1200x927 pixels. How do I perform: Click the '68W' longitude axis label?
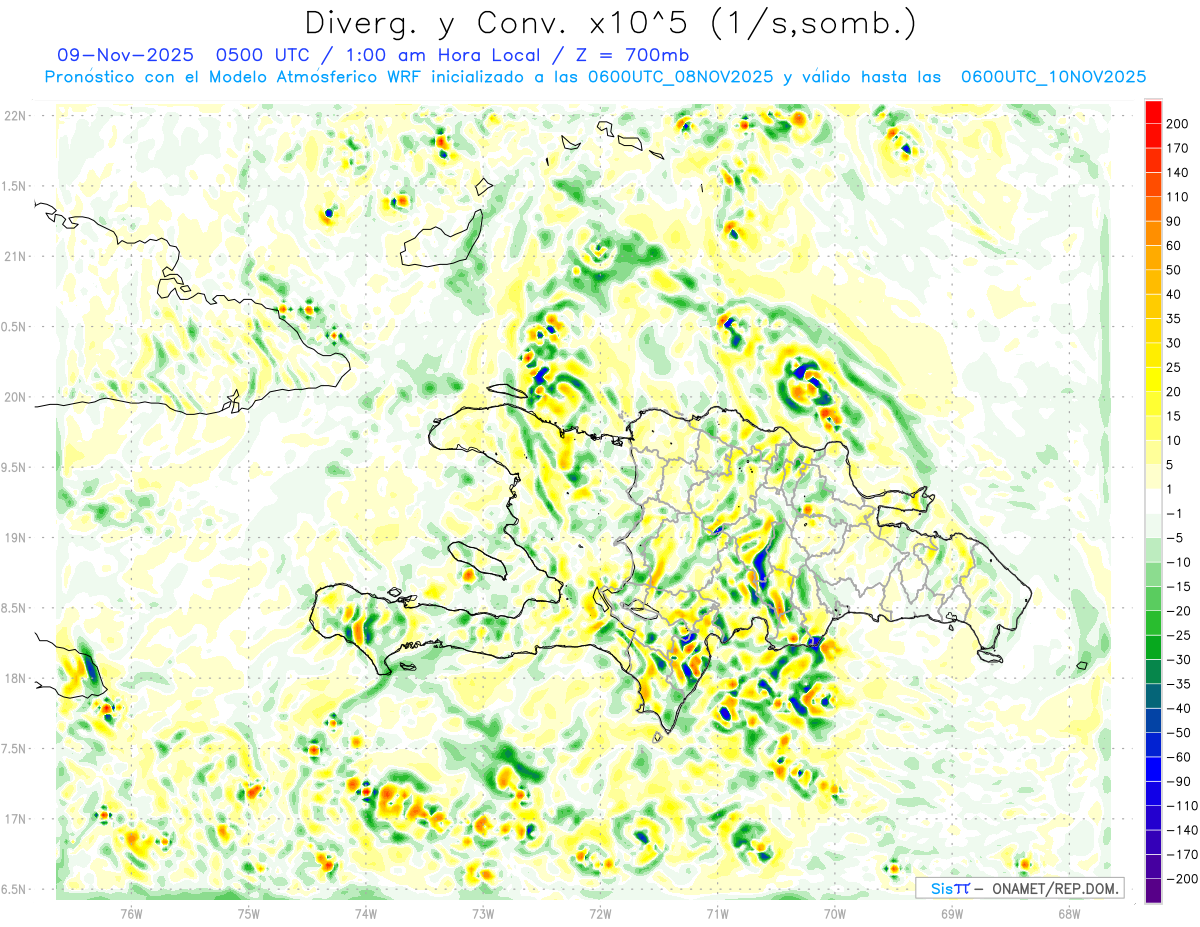point(1069,914)
